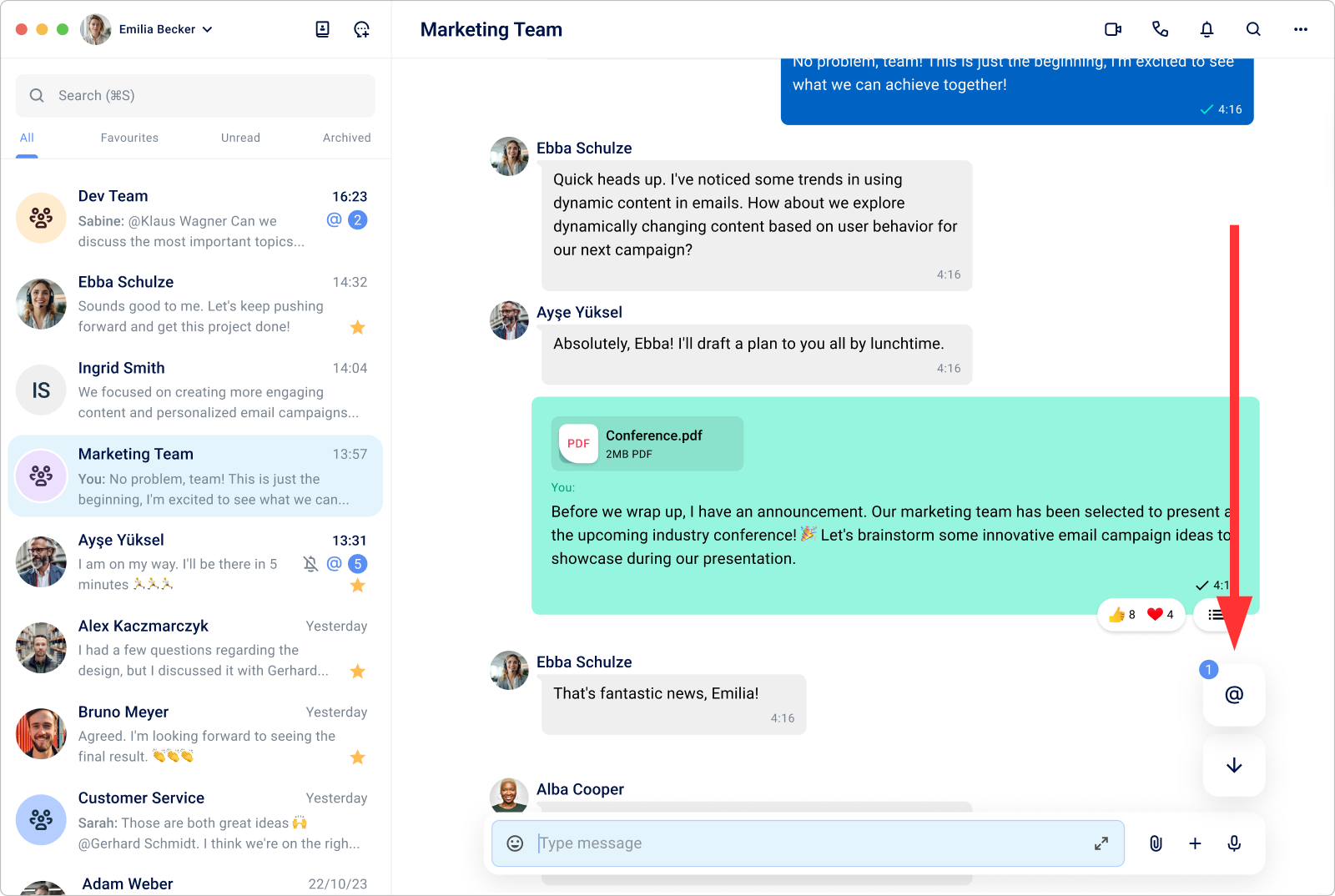
Task: Start a voice call with phone icon
Action: [x=1160, y=29]
